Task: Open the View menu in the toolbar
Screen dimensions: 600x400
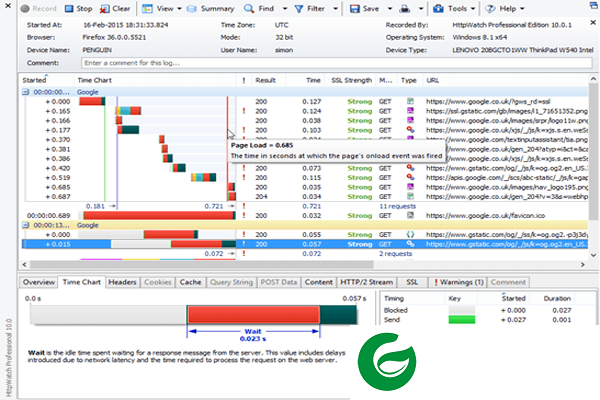Action: click(161, 8)
